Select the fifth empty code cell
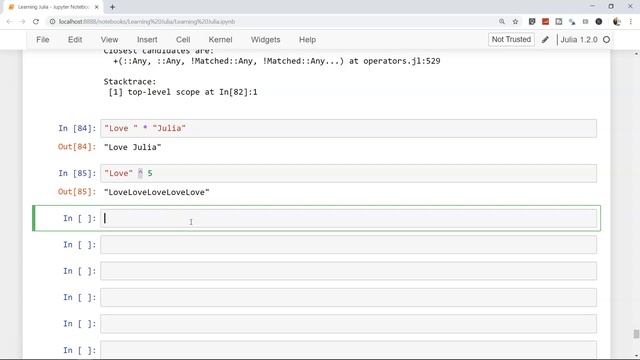Viewport: 640px width, 360px height. (348, 324)
